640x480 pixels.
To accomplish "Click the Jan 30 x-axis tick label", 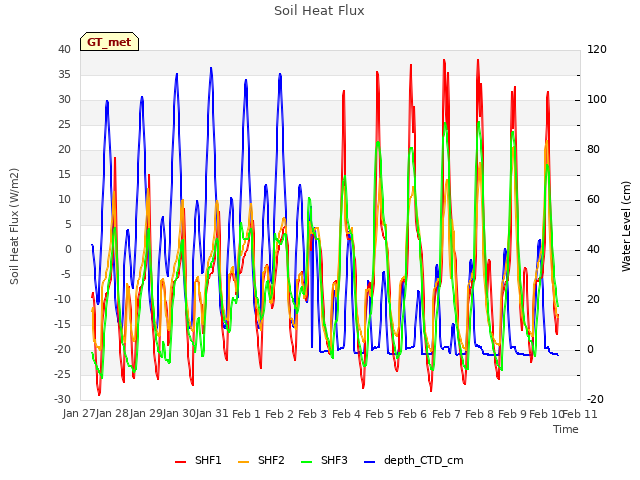I will 179,414.
